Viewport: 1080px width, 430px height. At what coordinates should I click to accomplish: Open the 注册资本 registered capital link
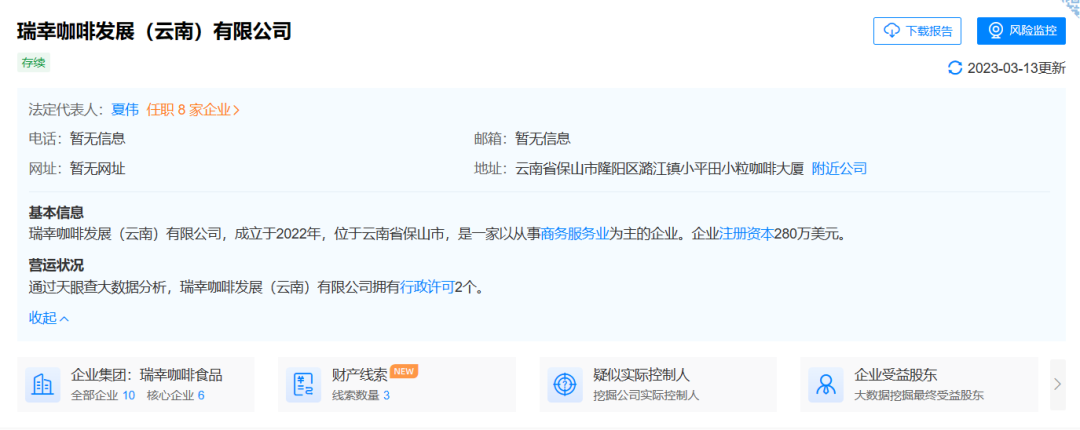point(747,234)
